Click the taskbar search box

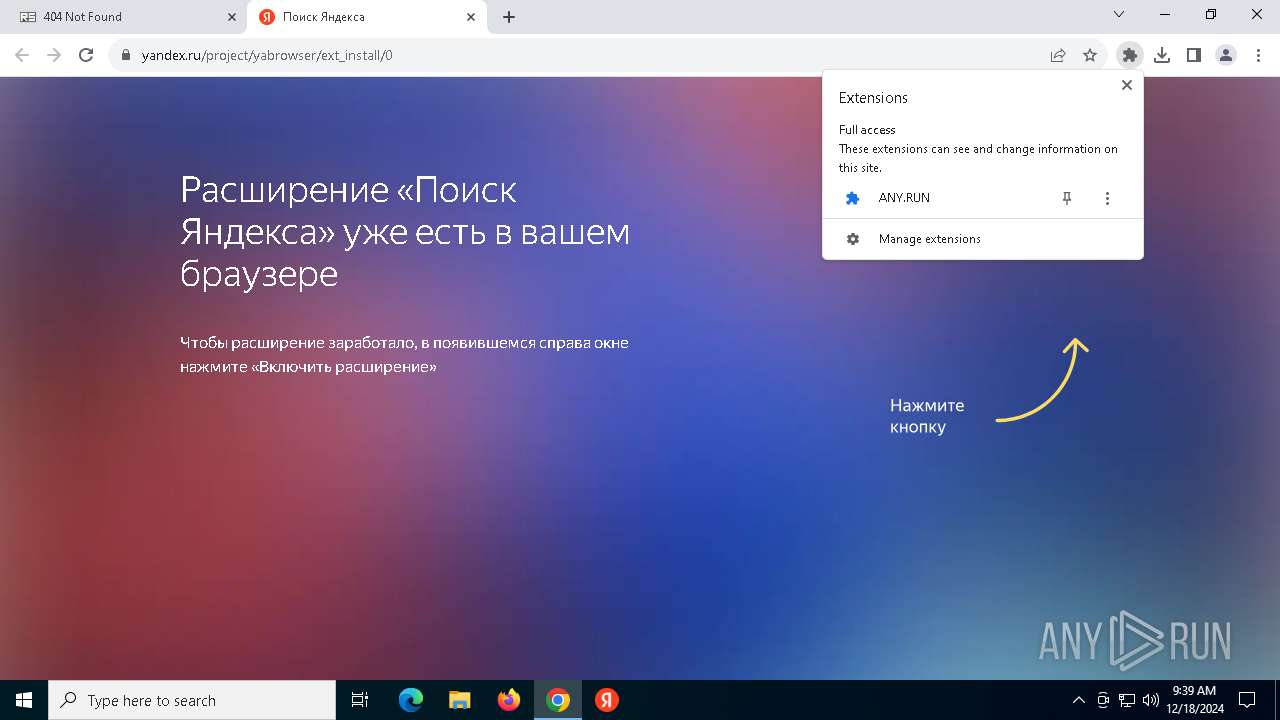pos(192,700)
